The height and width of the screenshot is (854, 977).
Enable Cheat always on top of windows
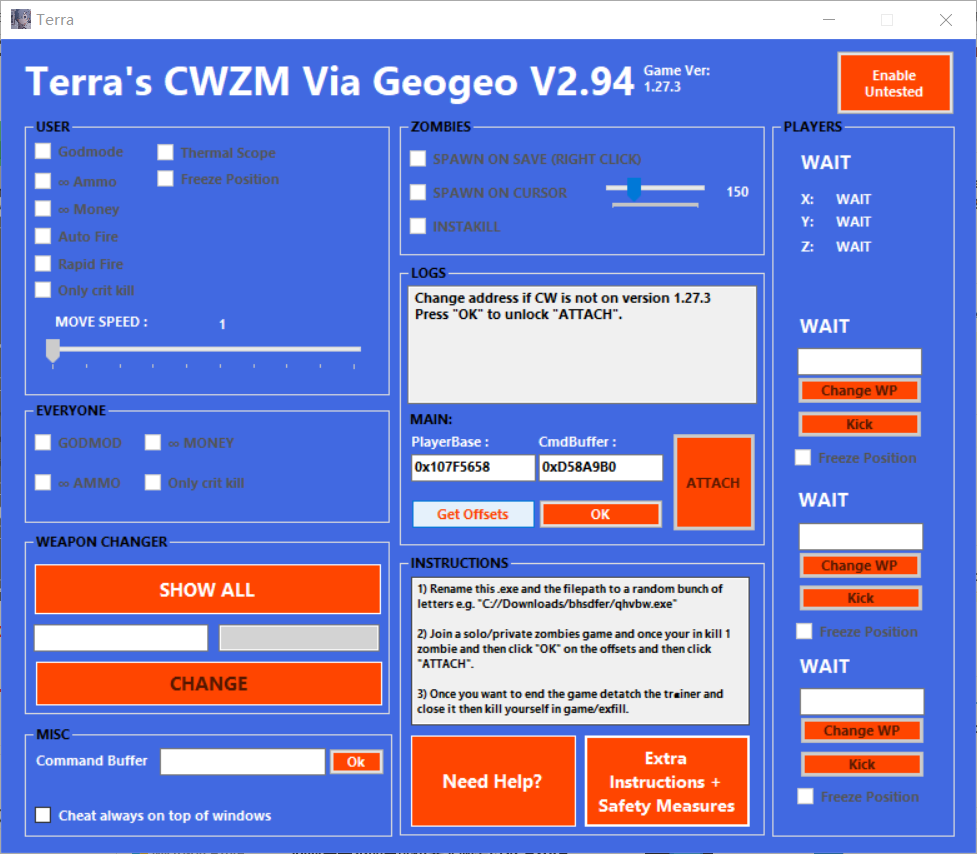pyautogui.click(x=43, y=815)
